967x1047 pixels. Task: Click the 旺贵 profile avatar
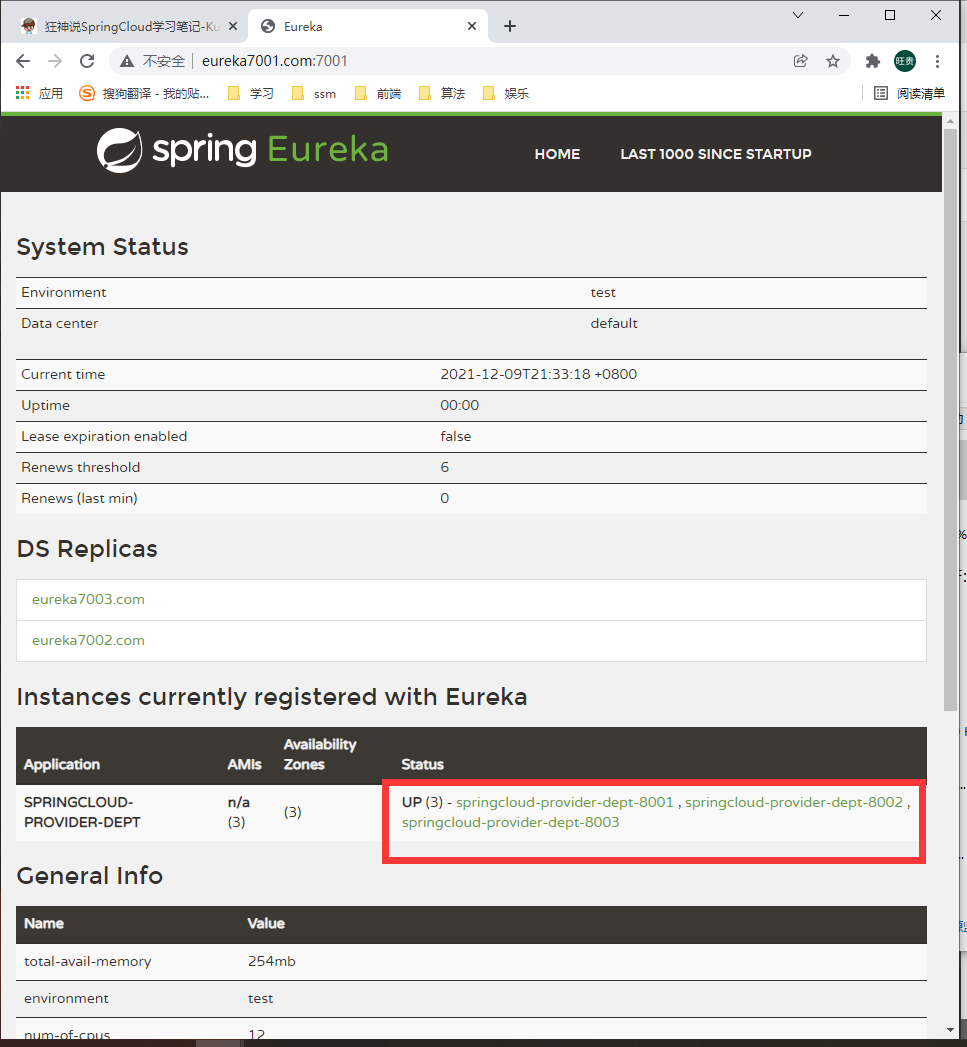coord(905,61)
